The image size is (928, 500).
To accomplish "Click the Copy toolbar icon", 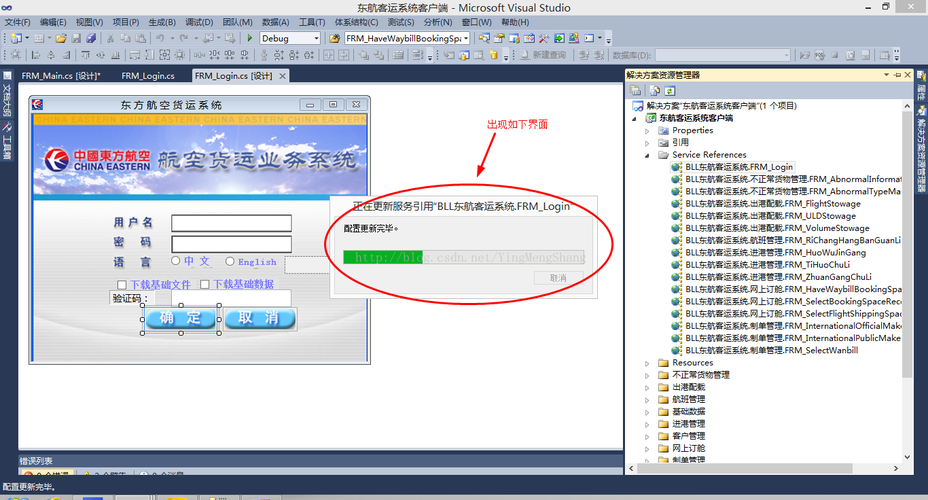I will coord(125,38).
